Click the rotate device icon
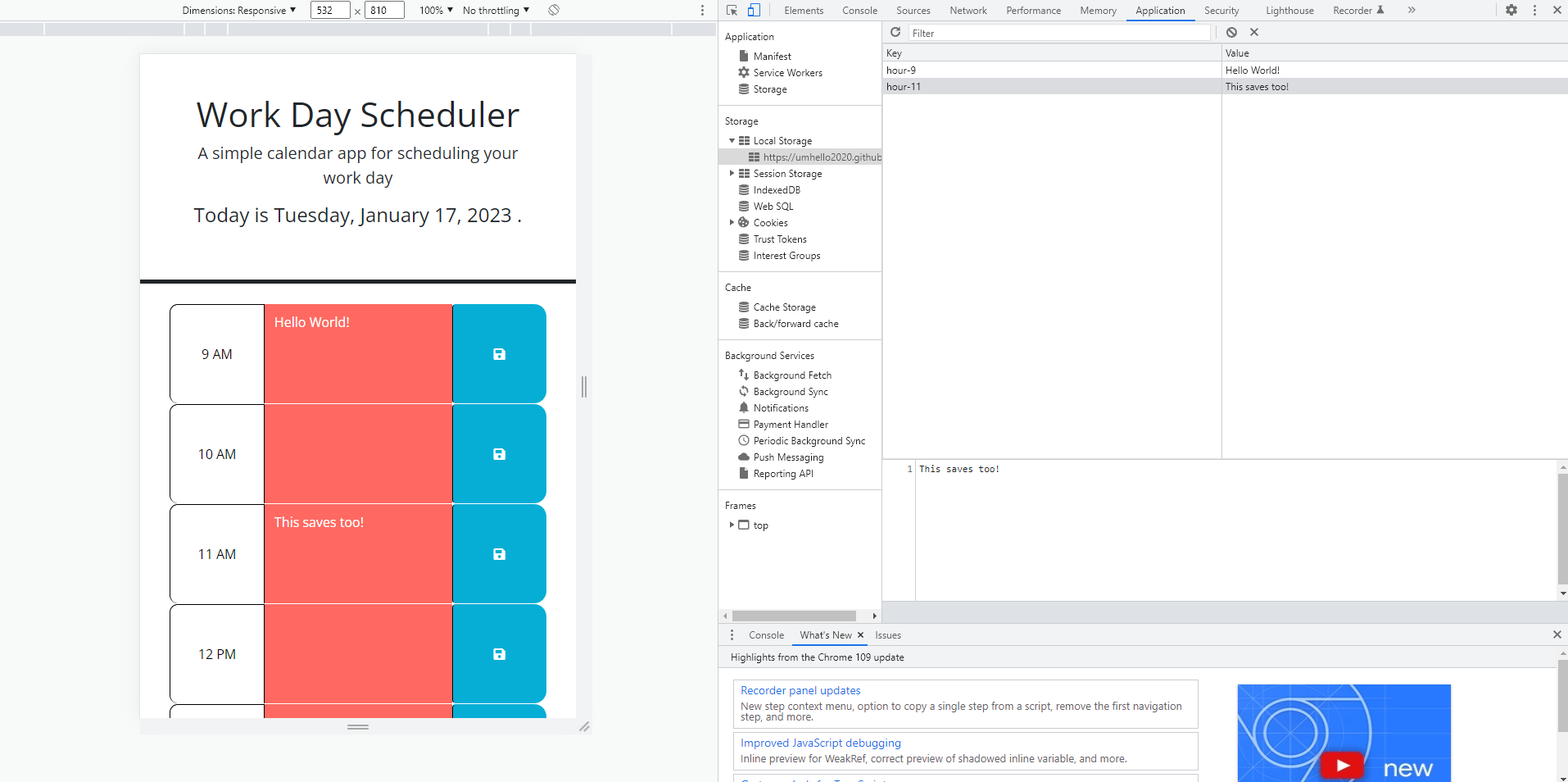 click(x=554, y=10)
